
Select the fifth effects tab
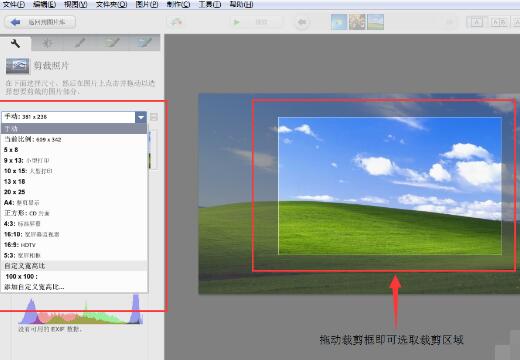coord(144,43)
